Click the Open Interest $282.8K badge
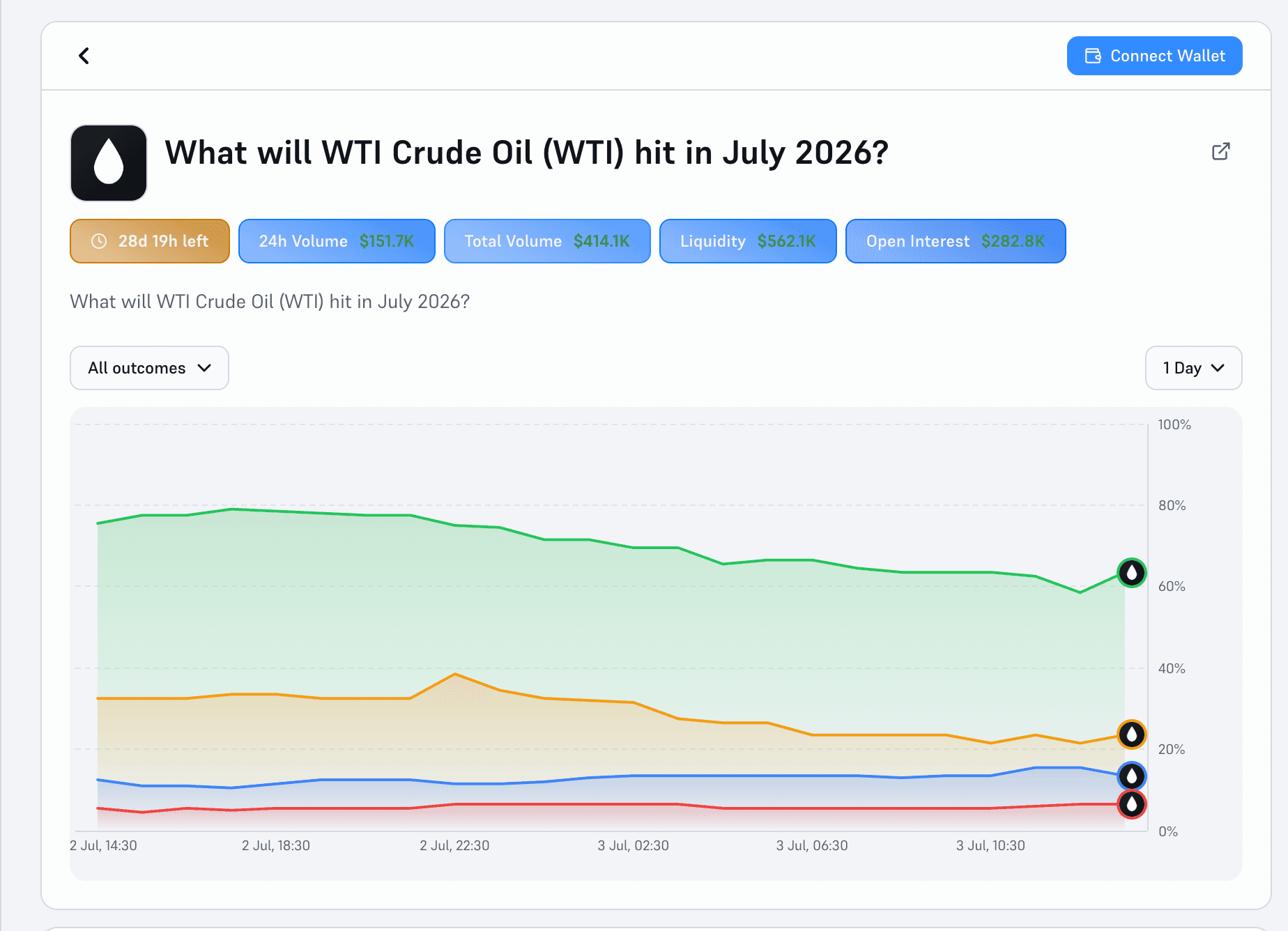This screenshot has height=931, width=1288. tap(956, 241)
